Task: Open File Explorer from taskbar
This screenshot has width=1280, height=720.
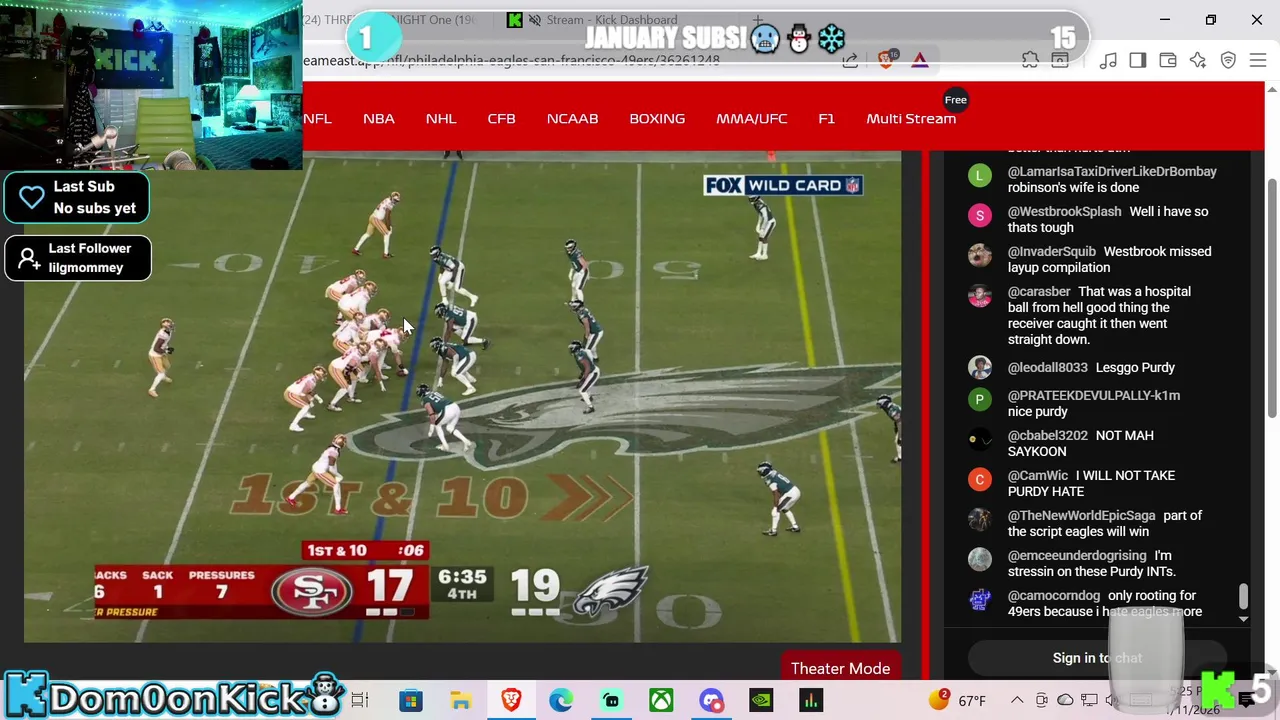Action: pyautogui.click(x=461, y=700)
